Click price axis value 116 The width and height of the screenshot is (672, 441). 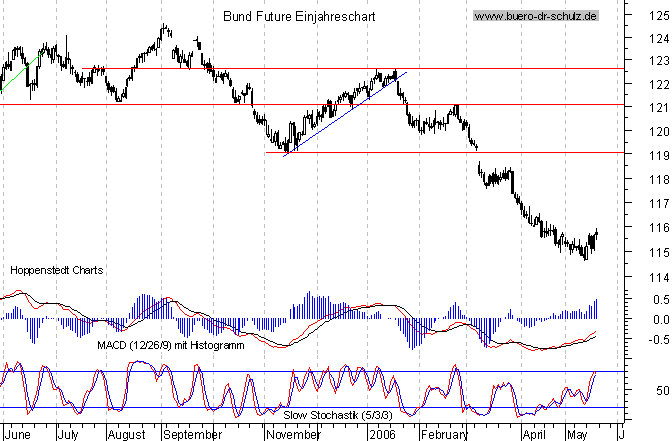(659, 228)
